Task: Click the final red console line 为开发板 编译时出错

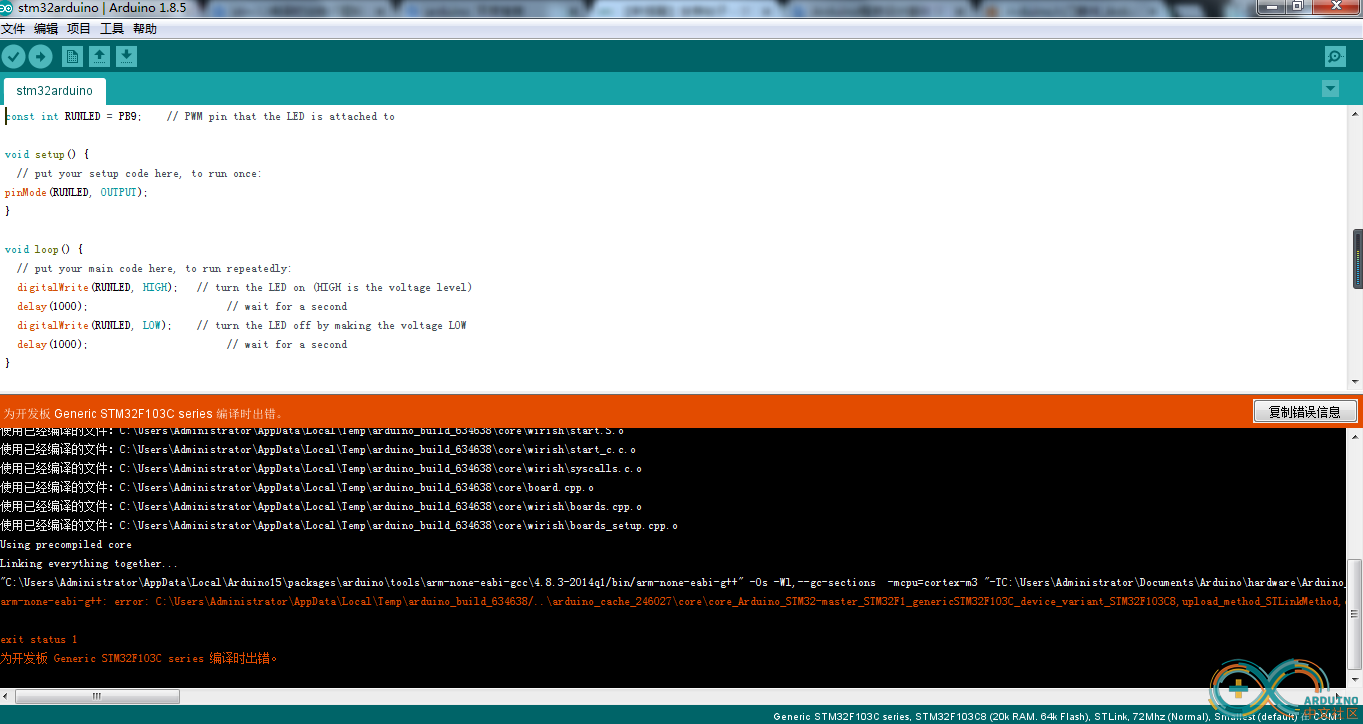Action: 139,659
